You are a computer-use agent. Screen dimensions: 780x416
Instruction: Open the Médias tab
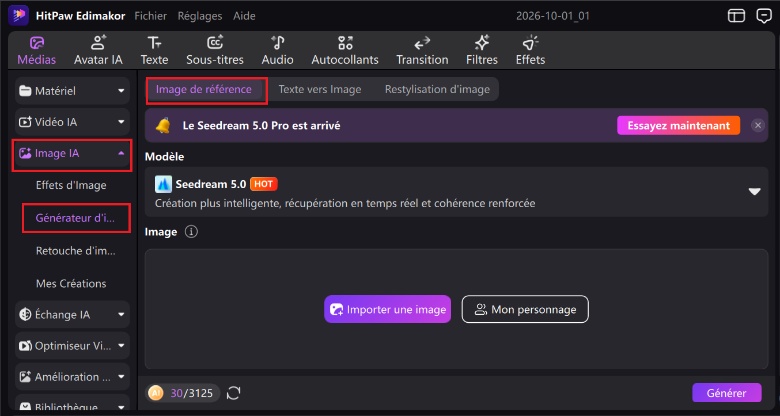[x=37, y=51]
